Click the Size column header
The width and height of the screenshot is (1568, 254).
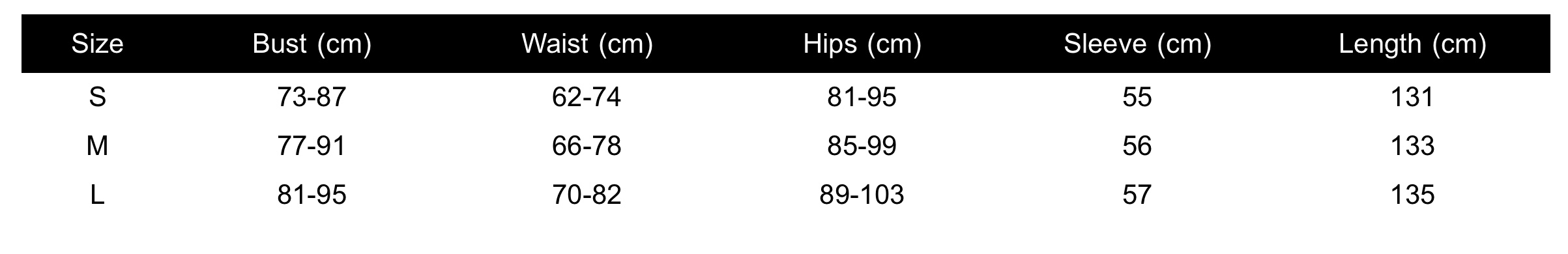(97, 44)
